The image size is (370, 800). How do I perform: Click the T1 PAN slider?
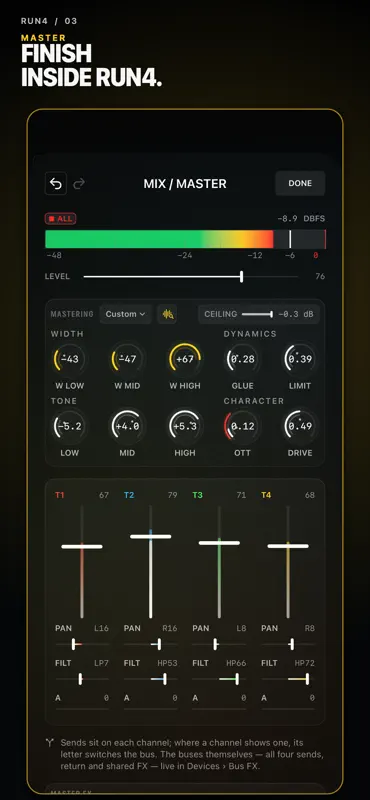point(82,644)
